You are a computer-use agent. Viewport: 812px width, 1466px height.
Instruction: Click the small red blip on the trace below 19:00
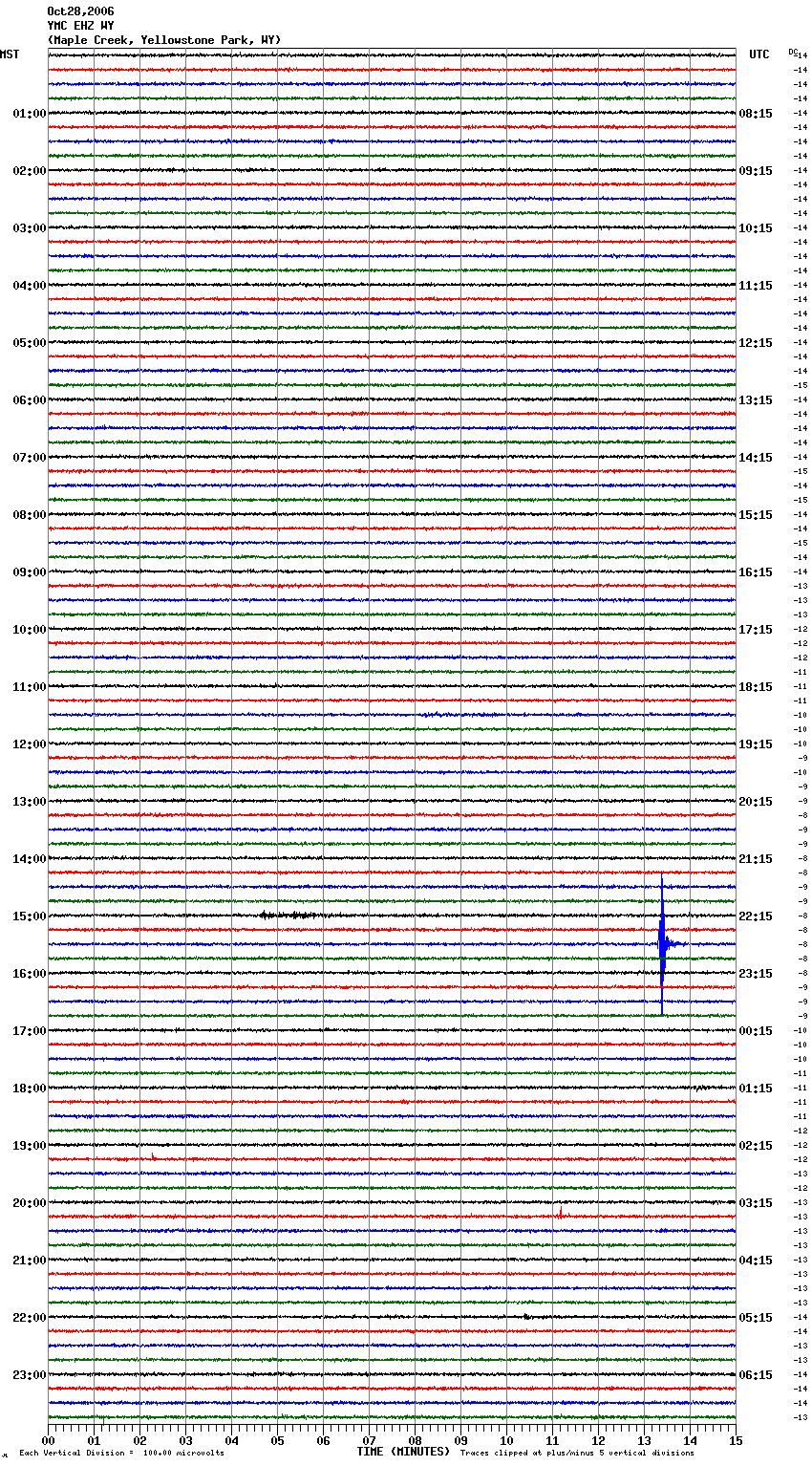coord(153,1156)
